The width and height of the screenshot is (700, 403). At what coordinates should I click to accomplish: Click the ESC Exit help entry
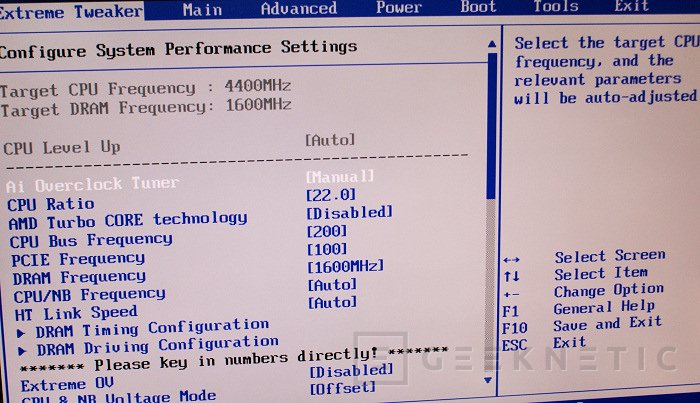(x=544, y=343)
